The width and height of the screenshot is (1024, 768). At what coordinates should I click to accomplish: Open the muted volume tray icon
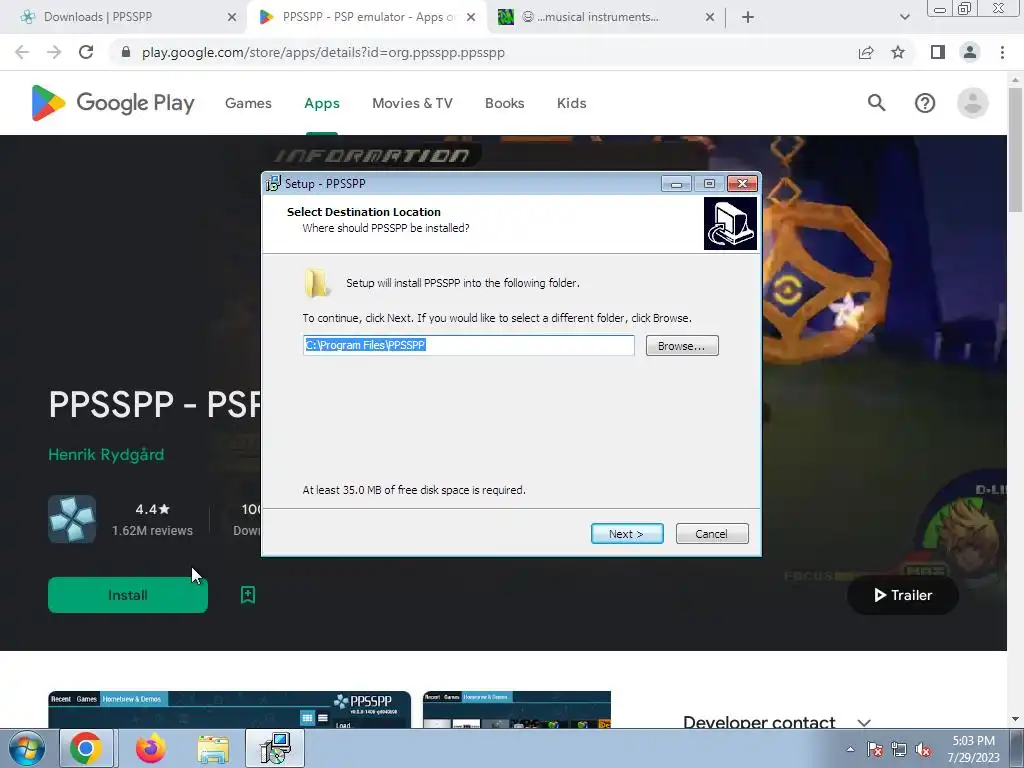923,750
